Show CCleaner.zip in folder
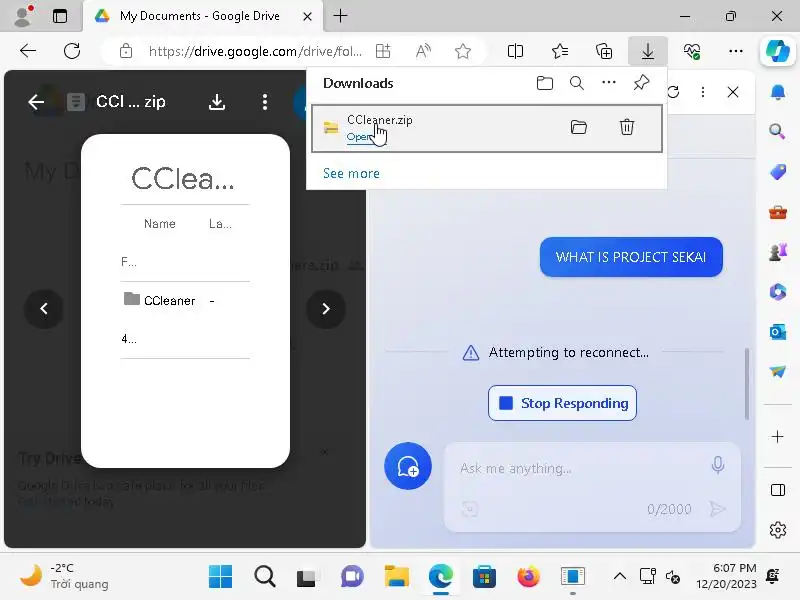800x600 pixels. click(x=579, y=127)
